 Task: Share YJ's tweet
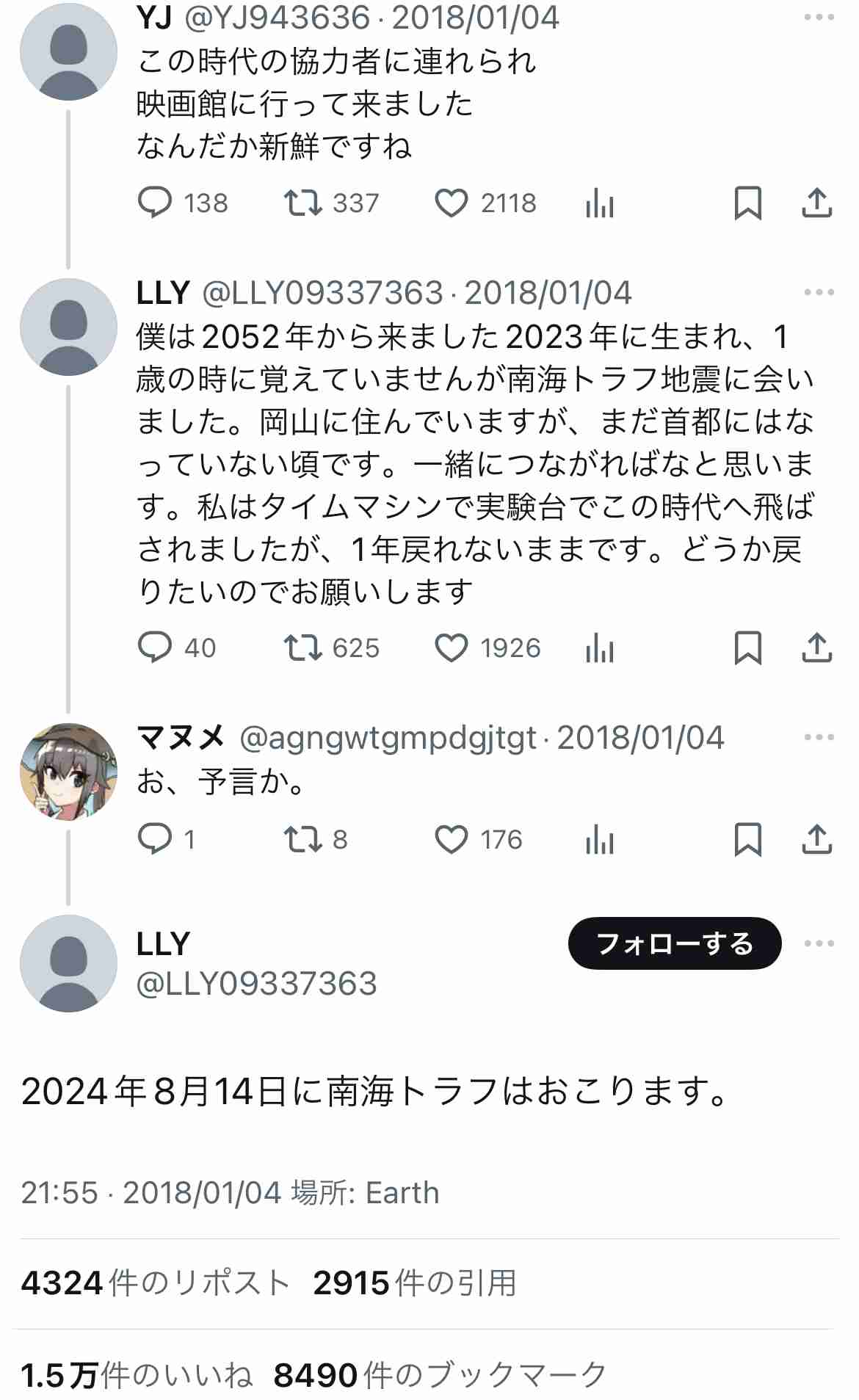tap(816, 203)
